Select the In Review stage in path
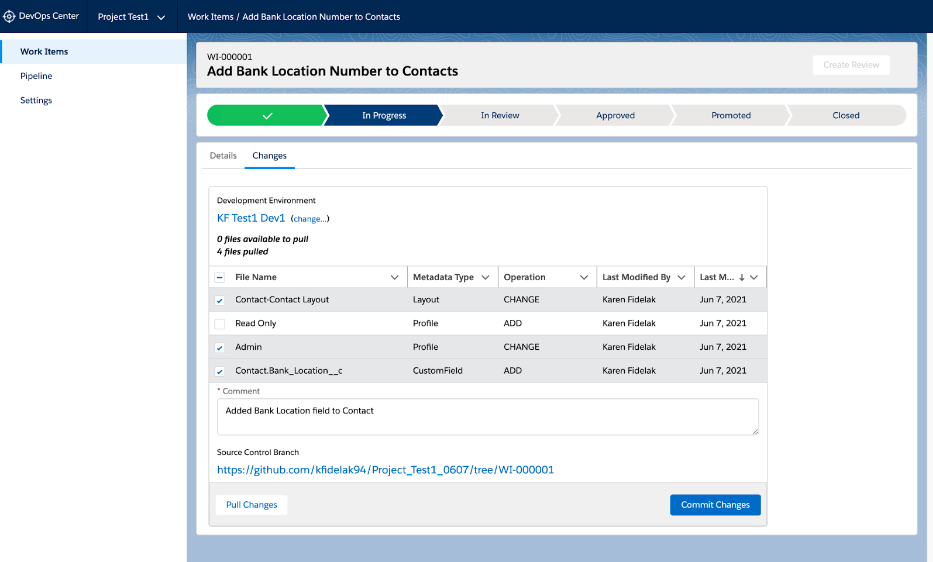 click(x=499, y=115)
